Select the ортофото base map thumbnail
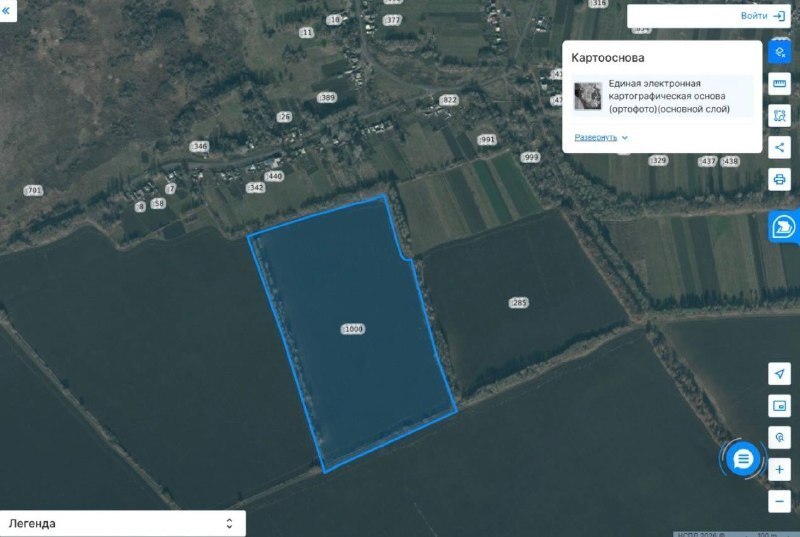 point(588,96)
